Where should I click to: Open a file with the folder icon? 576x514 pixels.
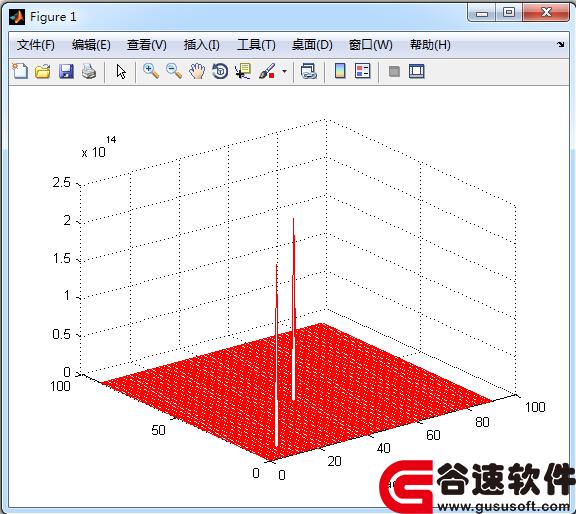pyautogui.click(x=43, y=71)
